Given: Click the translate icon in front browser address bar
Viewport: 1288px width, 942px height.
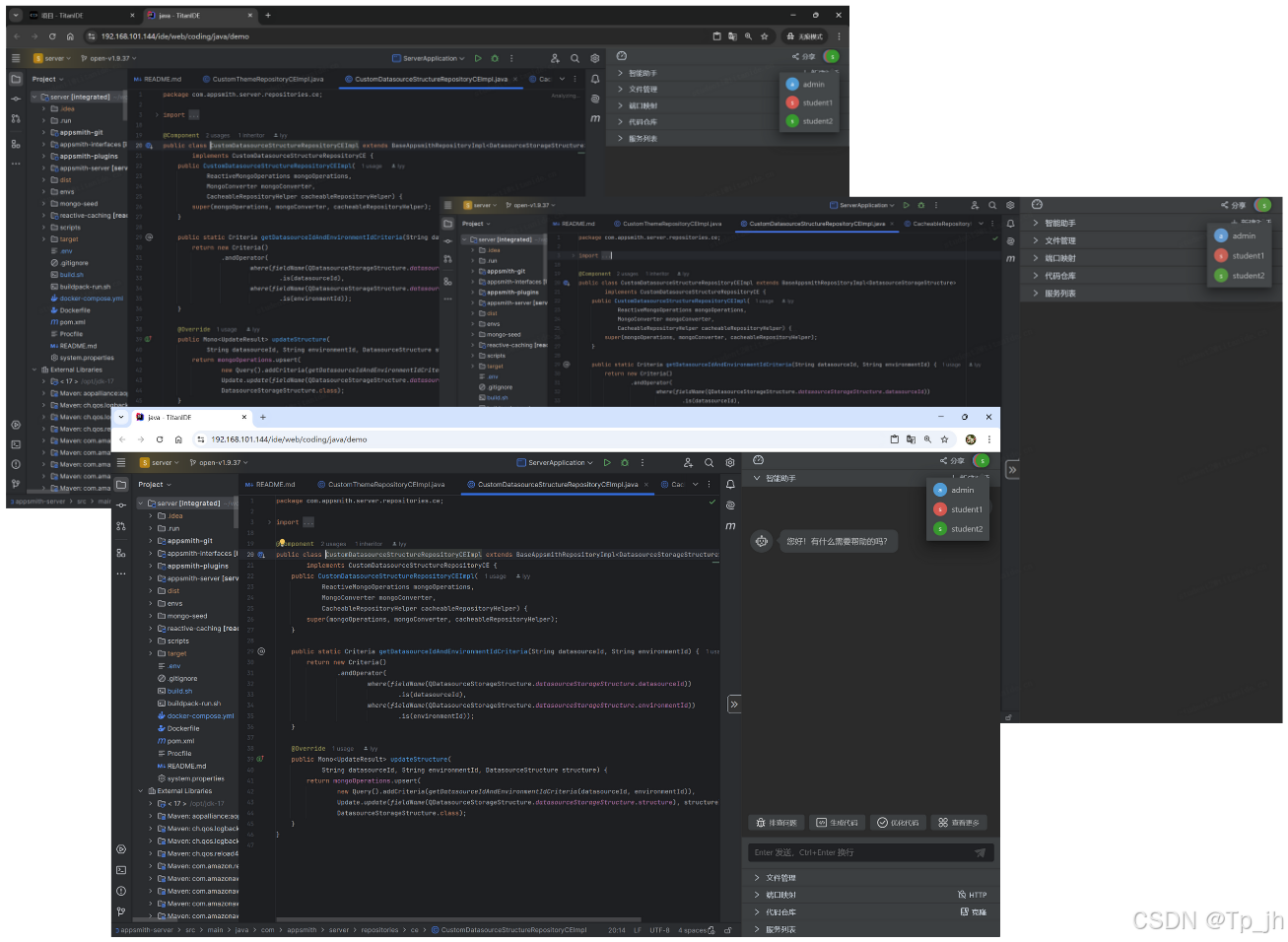Looking at the screenshot, I should pyautogui.click(x=911, y=439).
